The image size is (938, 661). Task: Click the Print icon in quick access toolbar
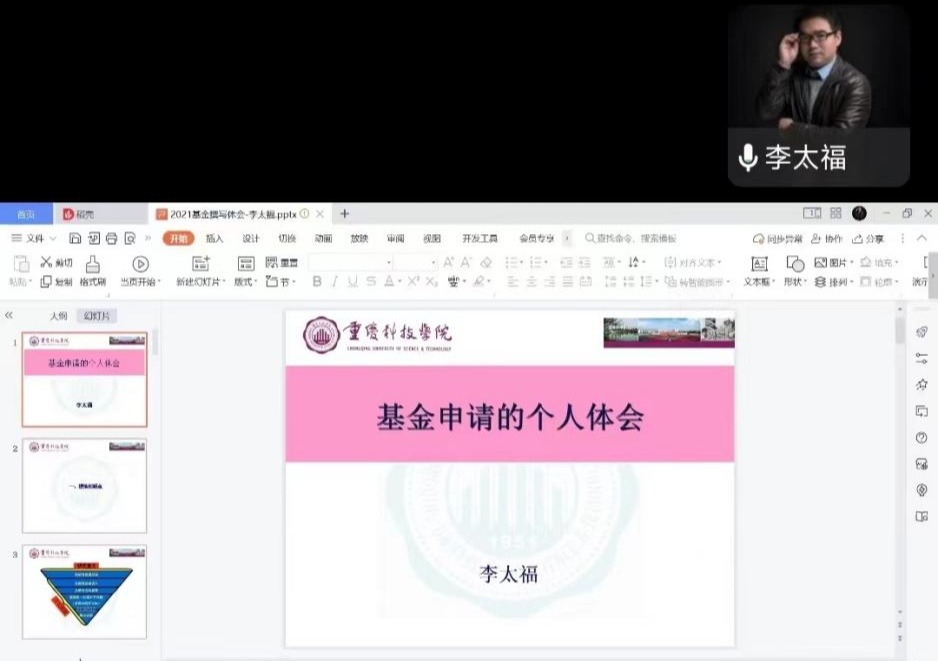coord(112,239)
